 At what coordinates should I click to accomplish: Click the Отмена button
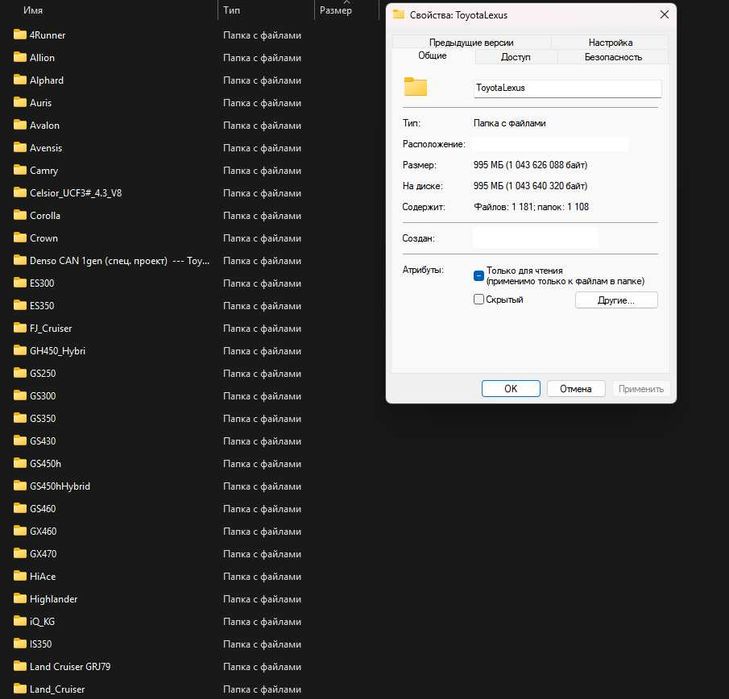tap(576, 388)
